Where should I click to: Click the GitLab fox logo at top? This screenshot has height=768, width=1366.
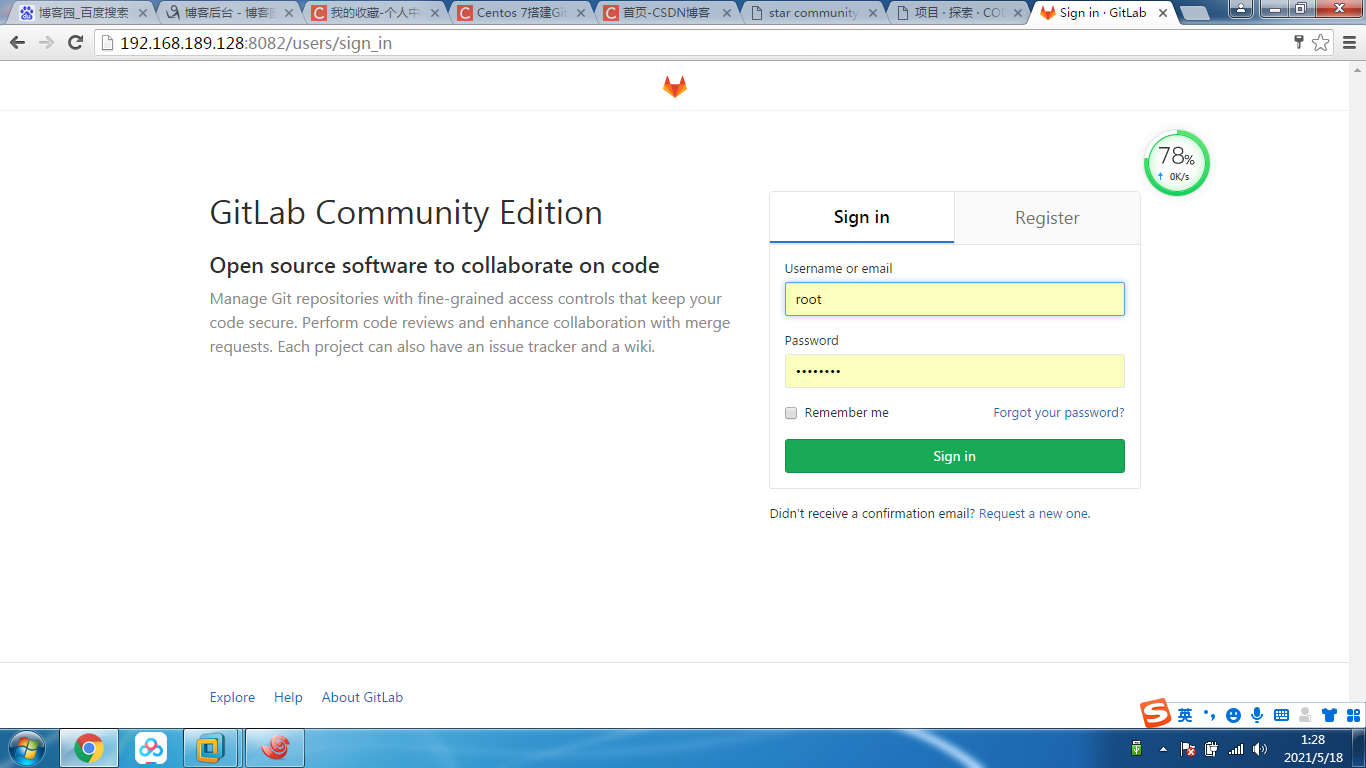click(675, 87)
